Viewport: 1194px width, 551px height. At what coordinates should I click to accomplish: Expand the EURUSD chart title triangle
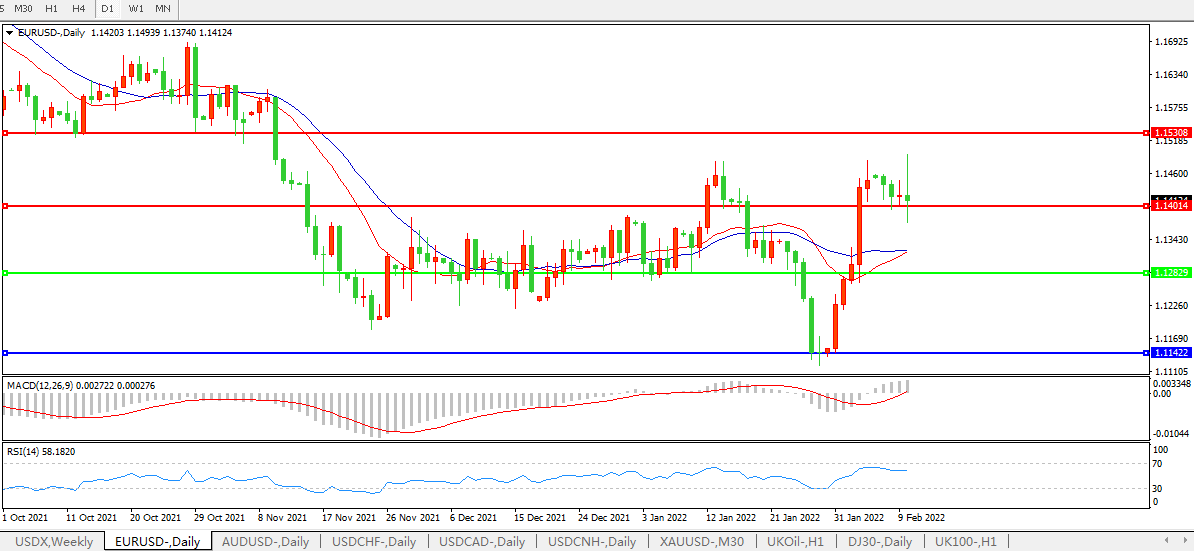[10, 33]
